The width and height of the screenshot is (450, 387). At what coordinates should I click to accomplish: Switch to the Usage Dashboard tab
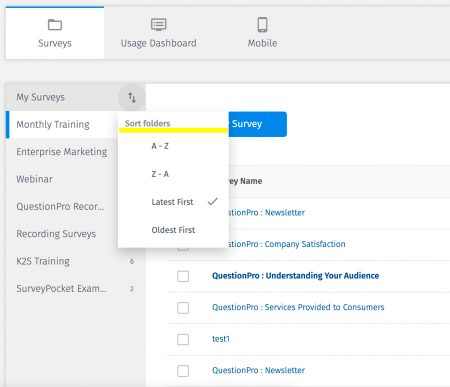click(x=159, y=33)
